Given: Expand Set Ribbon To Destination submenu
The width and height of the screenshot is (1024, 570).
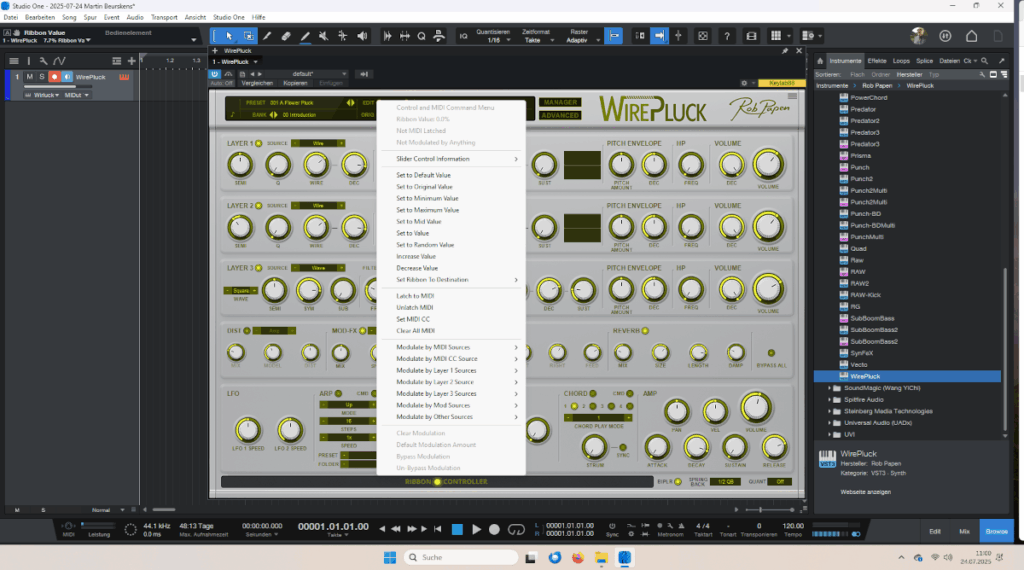Looking at the screenshot, I should [453, 279].
